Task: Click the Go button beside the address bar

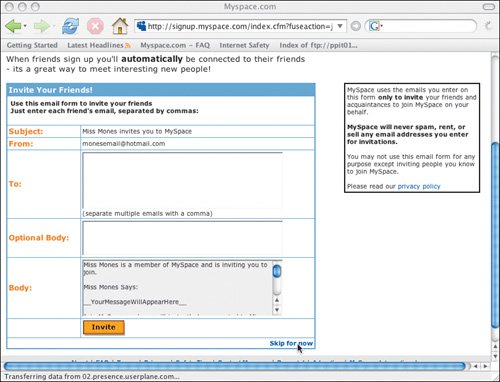Action: point(356,26)
